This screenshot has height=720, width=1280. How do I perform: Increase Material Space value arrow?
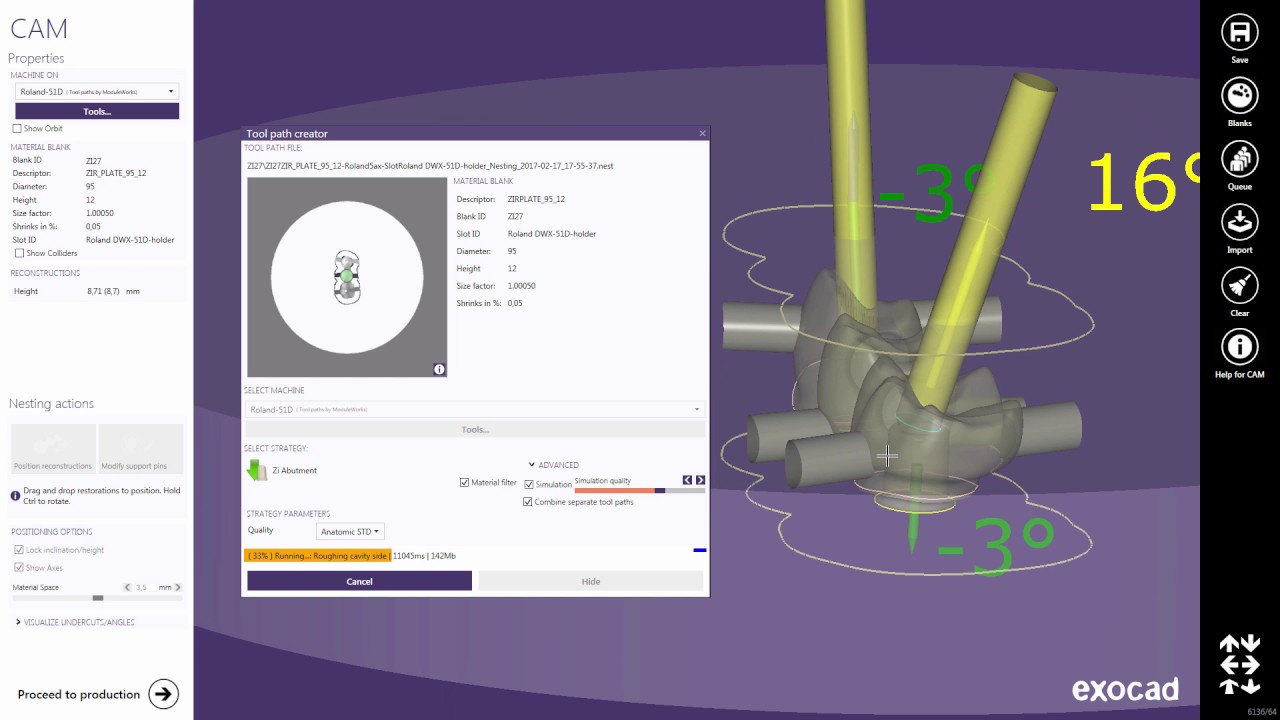point(178,587)
